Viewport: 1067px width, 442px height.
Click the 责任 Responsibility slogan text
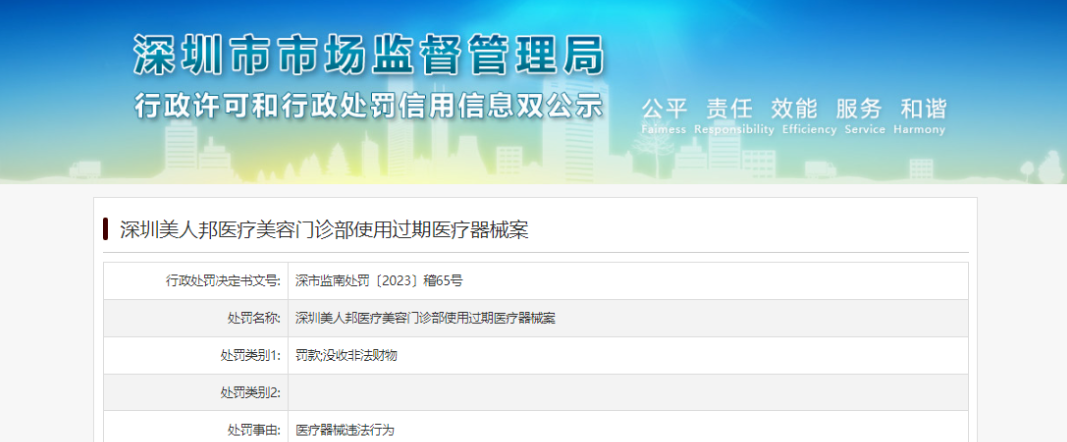730,115
